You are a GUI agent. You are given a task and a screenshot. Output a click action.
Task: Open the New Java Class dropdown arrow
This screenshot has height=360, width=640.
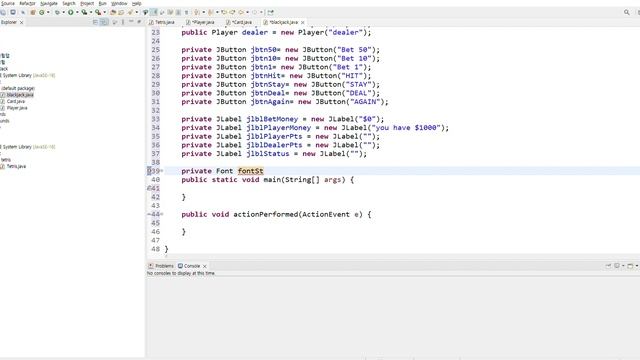48,12
